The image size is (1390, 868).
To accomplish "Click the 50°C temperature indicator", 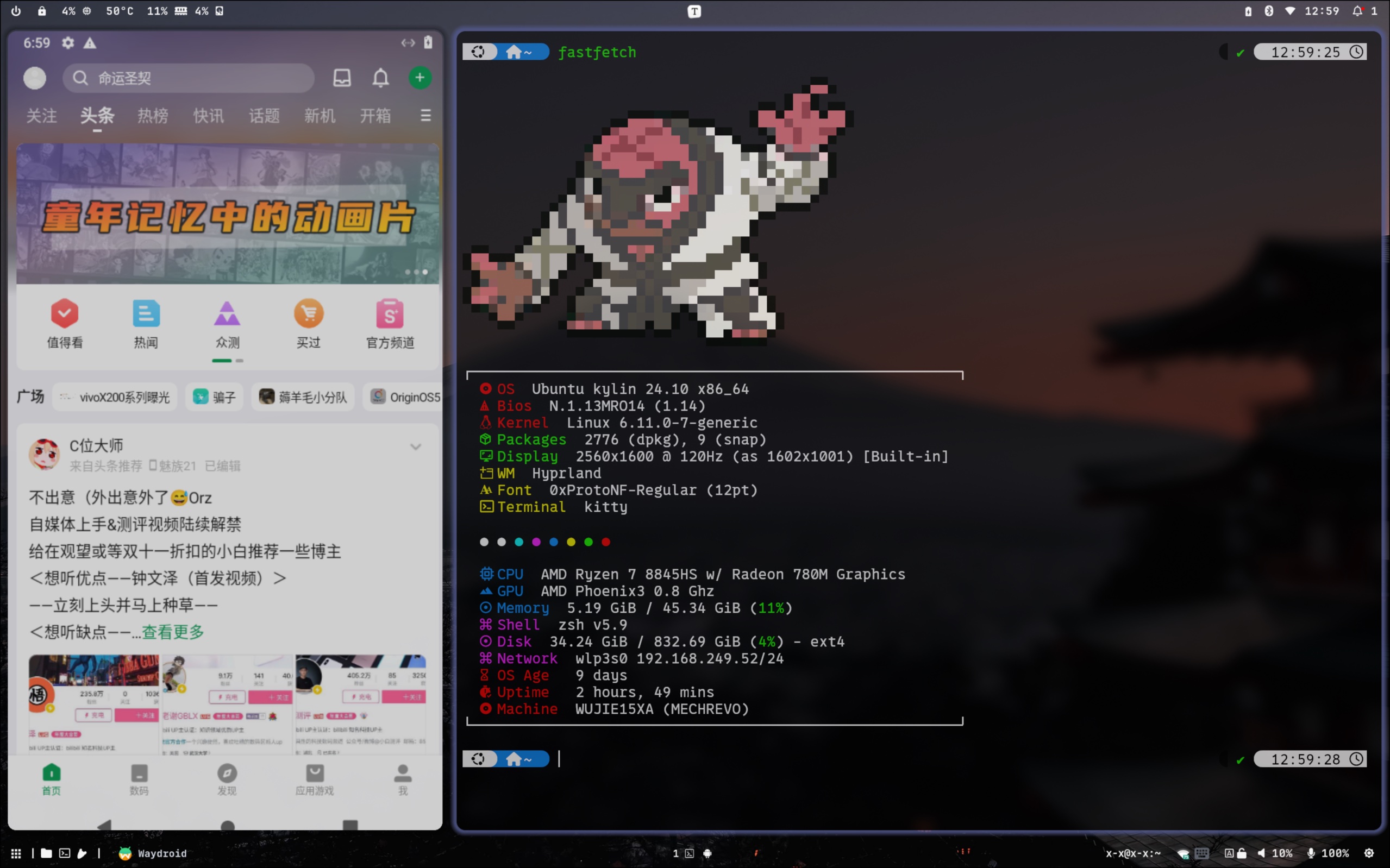I will [120, 11].
